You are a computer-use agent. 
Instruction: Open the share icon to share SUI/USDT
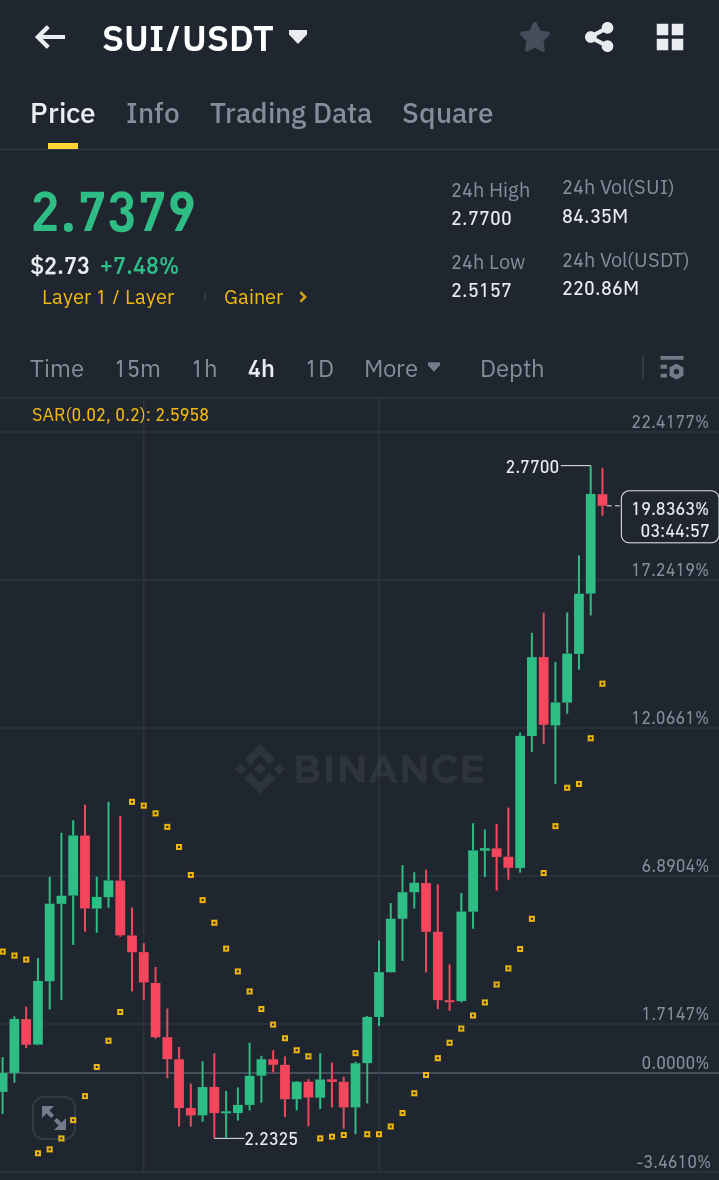[599, 37]
